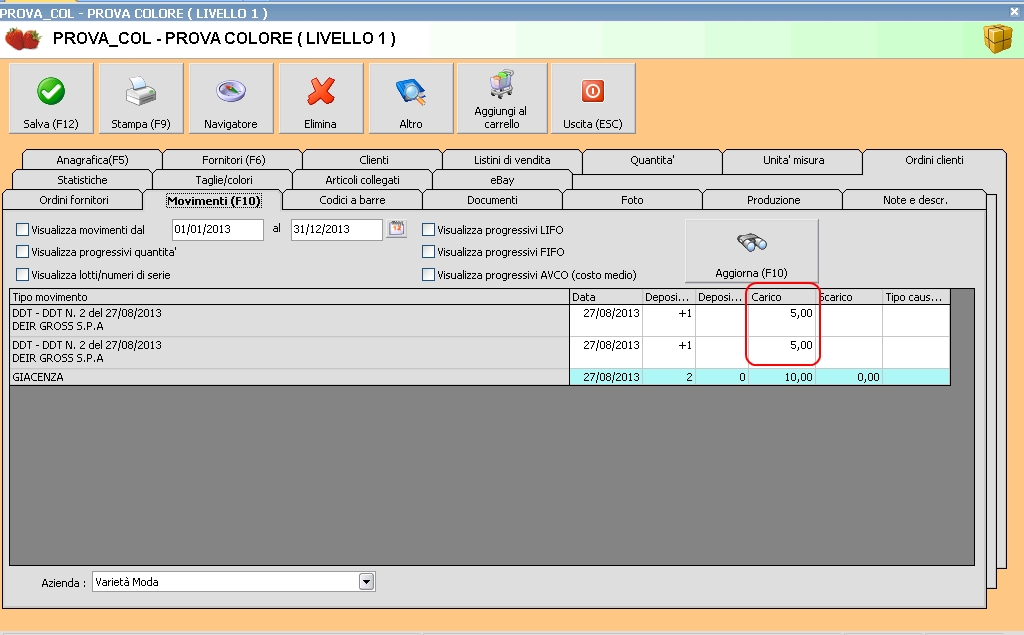Select the eBay tab

point(502,180)
